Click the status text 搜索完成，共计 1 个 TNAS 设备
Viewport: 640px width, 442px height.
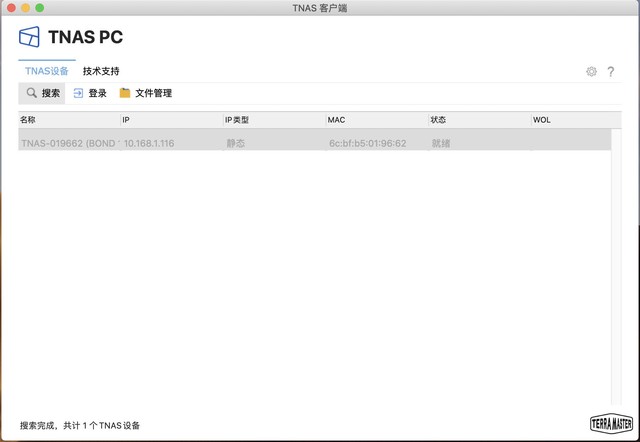click(80, 426)
